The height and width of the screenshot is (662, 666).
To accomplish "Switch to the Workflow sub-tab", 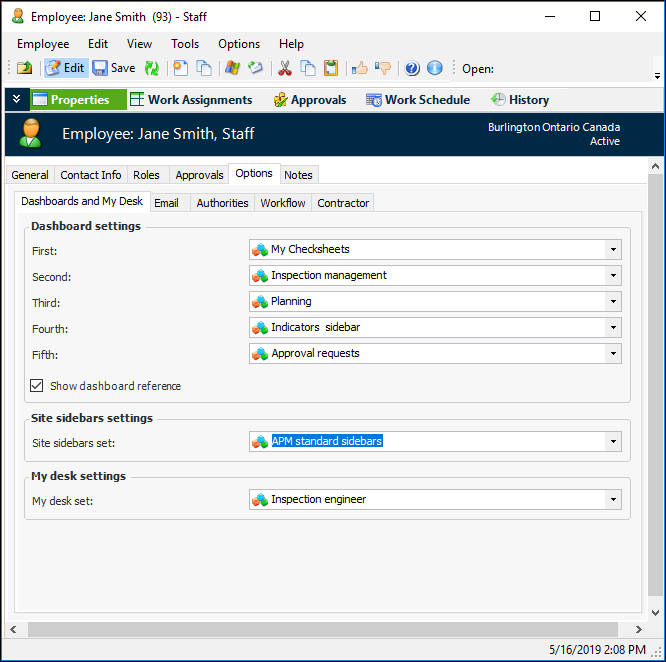I will 283,203.
